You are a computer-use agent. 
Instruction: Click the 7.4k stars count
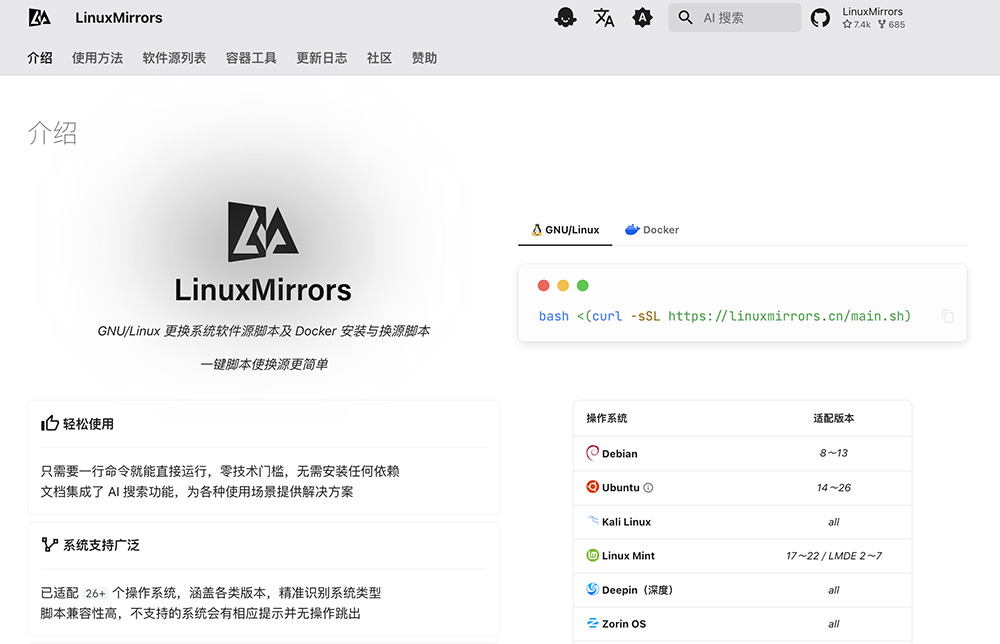862,24
